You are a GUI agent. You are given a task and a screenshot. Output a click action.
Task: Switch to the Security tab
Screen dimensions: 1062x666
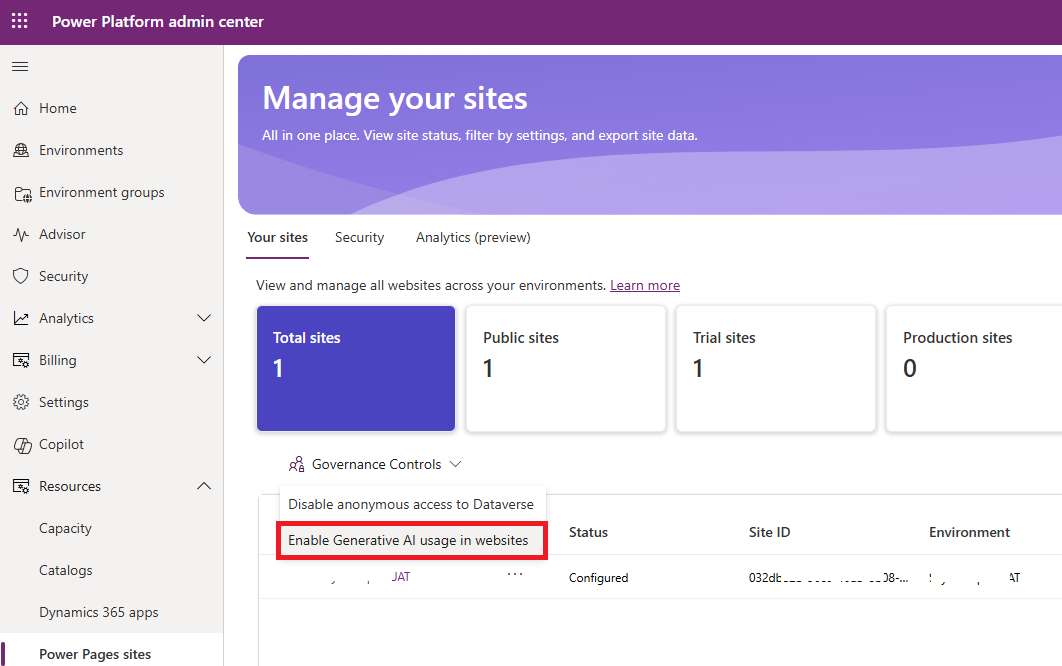click(359, 237)
